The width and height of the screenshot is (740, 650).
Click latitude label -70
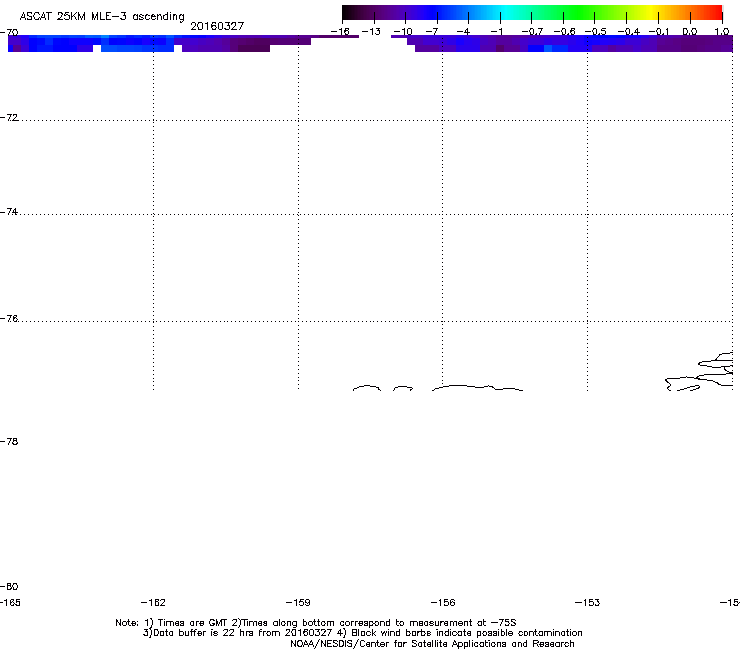[9, 32]
